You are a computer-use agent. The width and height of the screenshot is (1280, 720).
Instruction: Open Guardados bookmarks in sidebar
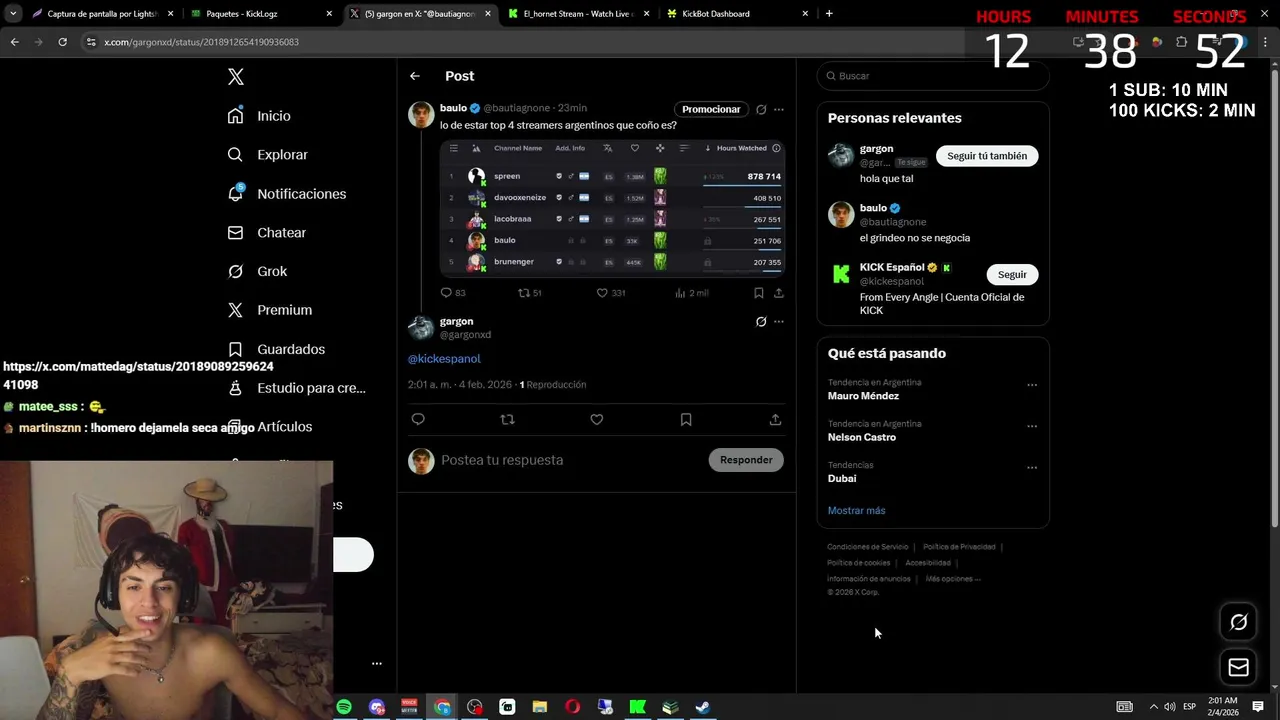[276, 349]
